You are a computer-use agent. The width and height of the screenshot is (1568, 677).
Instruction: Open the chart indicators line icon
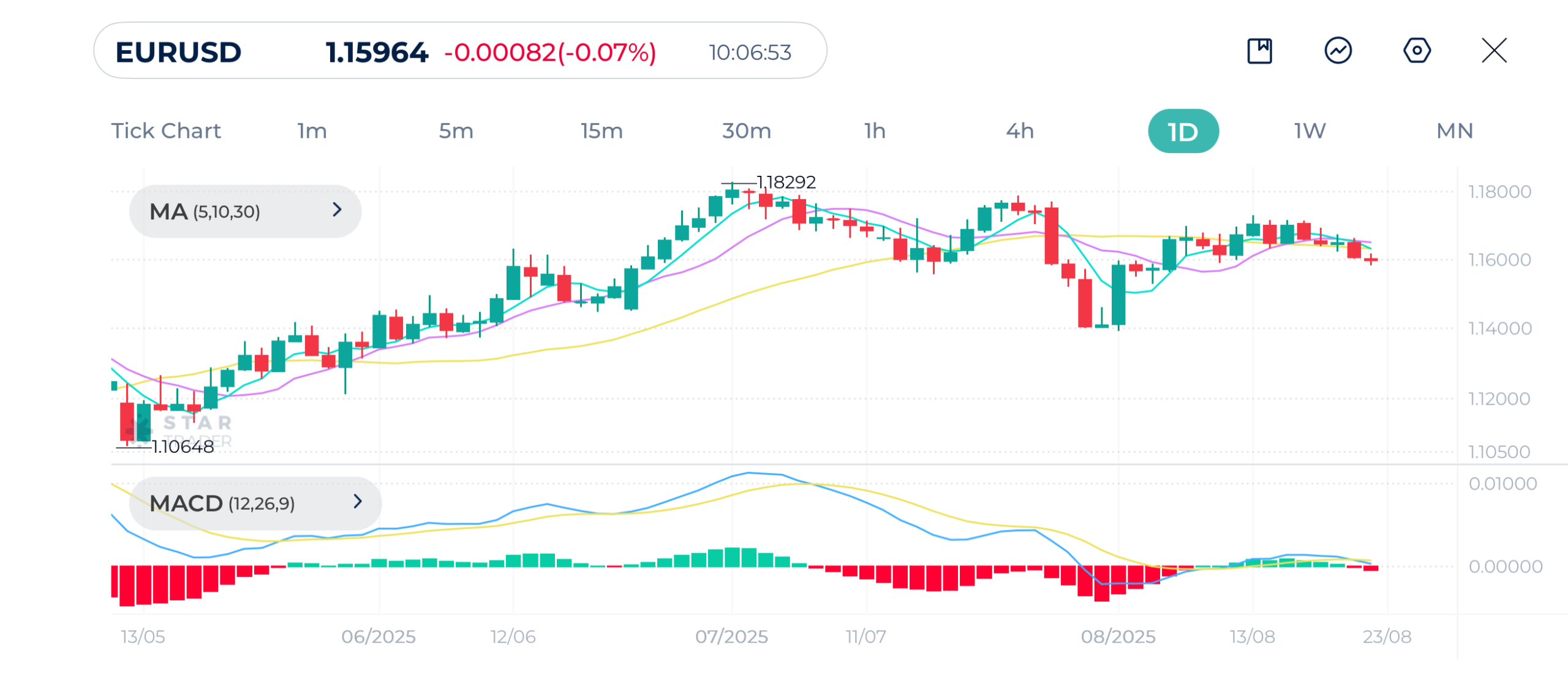1338,51
